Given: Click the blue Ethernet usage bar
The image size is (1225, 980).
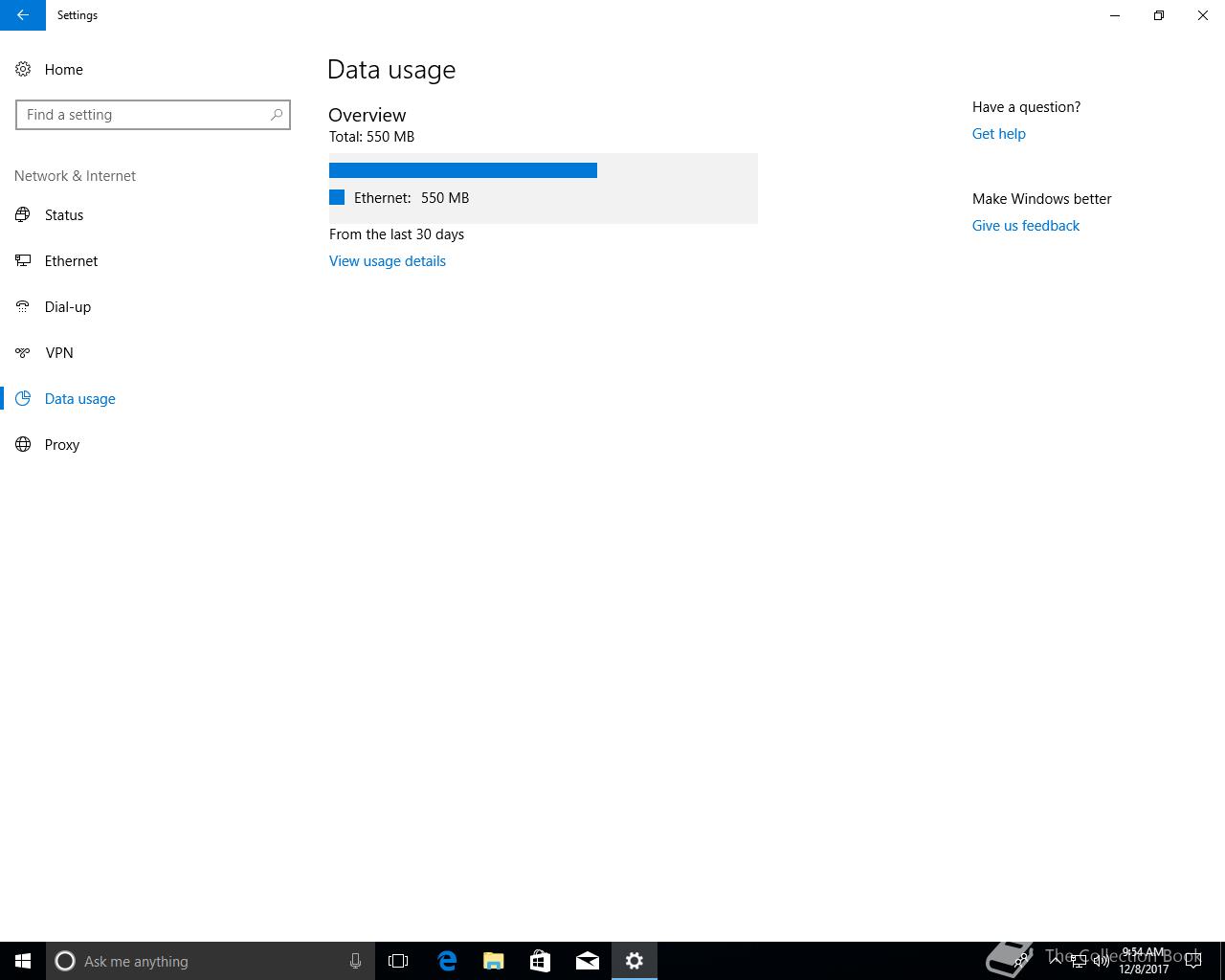Looking at the screenshot, I should click(x=463, y=170).
